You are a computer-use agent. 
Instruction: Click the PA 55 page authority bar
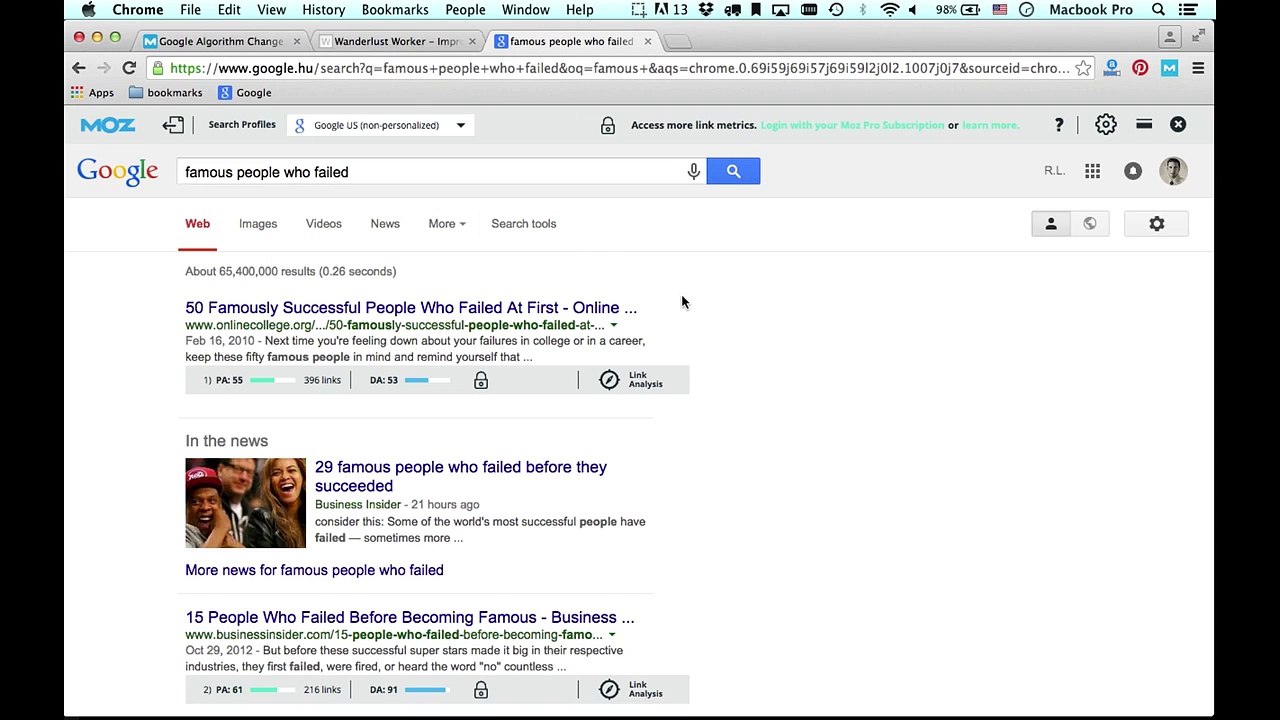pyautogui.click(x=273, y=380)
